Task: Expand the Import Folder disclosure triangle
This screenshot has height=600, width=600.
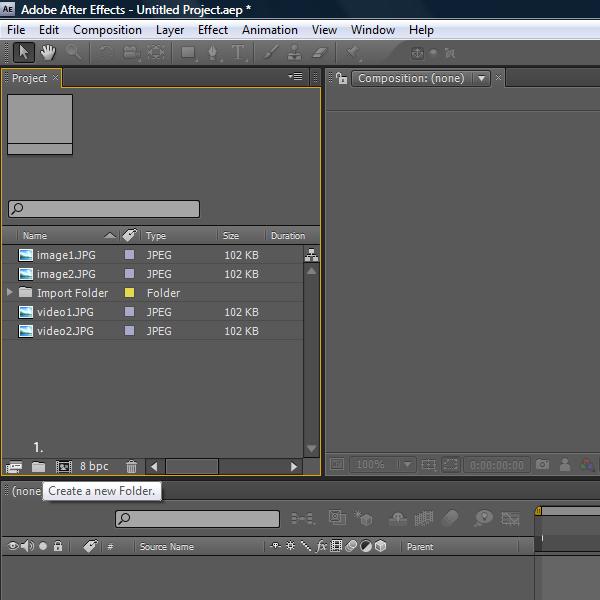Action: click(10, 293)
